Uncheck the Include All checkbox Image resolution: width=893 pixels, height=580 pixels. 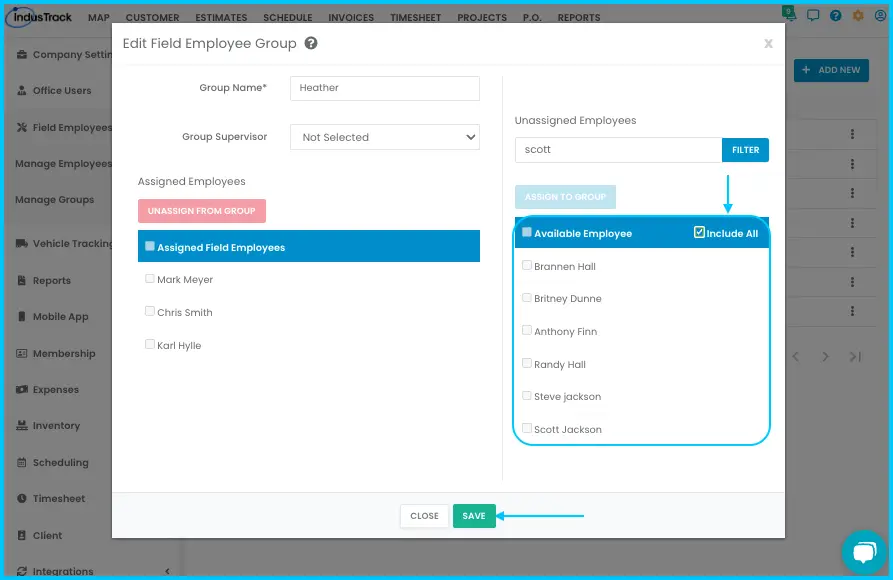click(699, 232)
